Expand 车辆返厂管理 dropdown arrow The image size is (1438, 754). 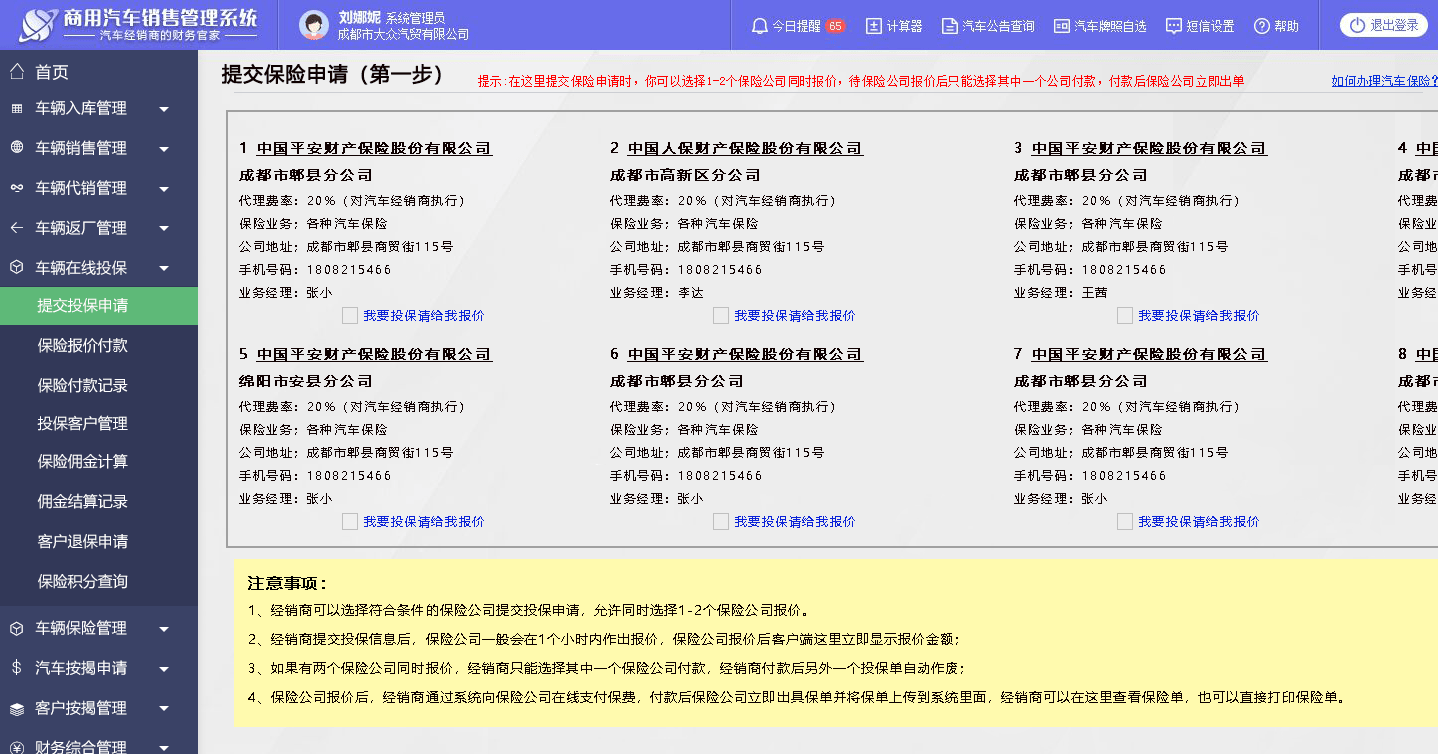[x=164, y=229]
